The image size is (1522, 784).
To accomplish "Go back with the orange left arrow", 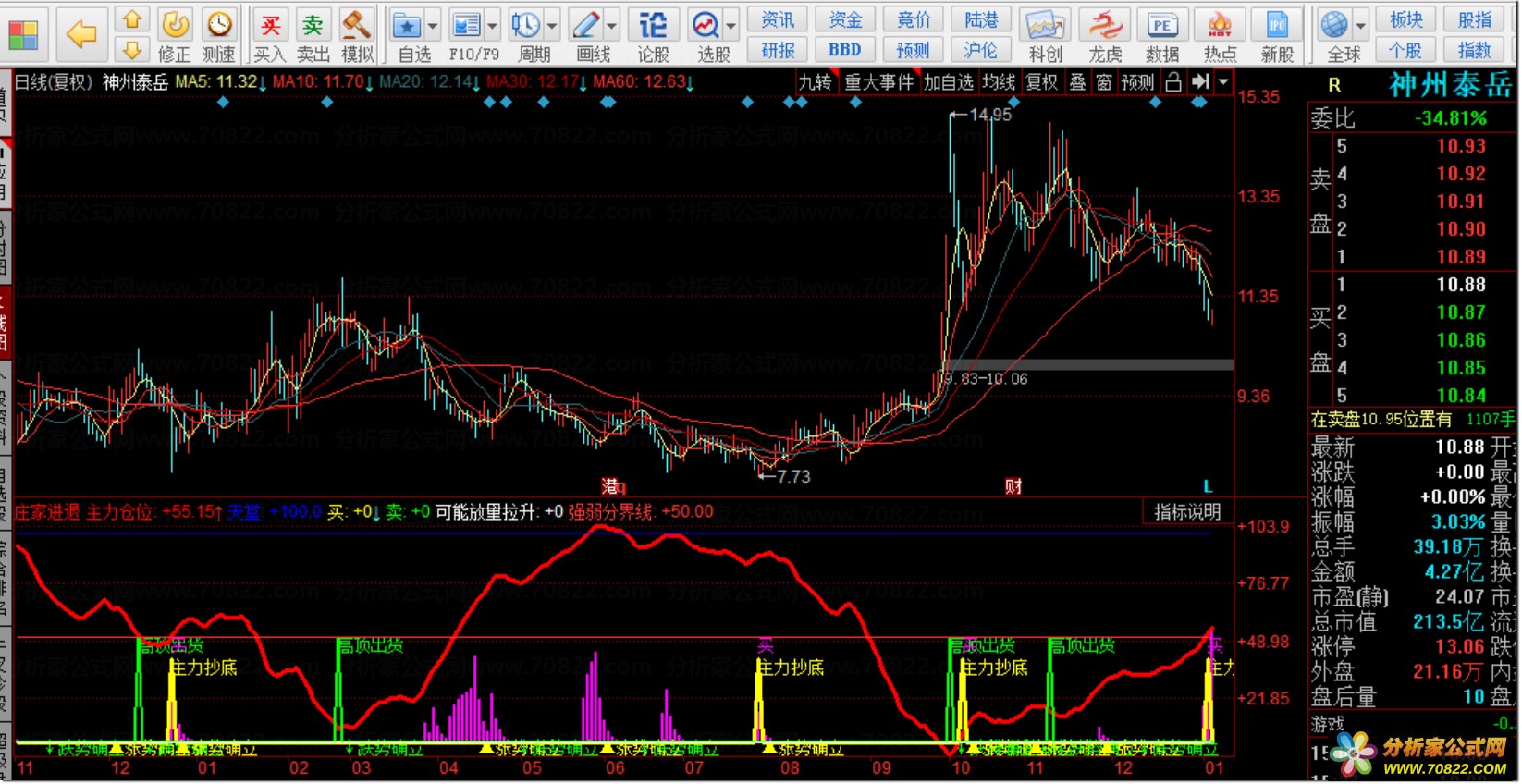I will [x=81, y=34].
